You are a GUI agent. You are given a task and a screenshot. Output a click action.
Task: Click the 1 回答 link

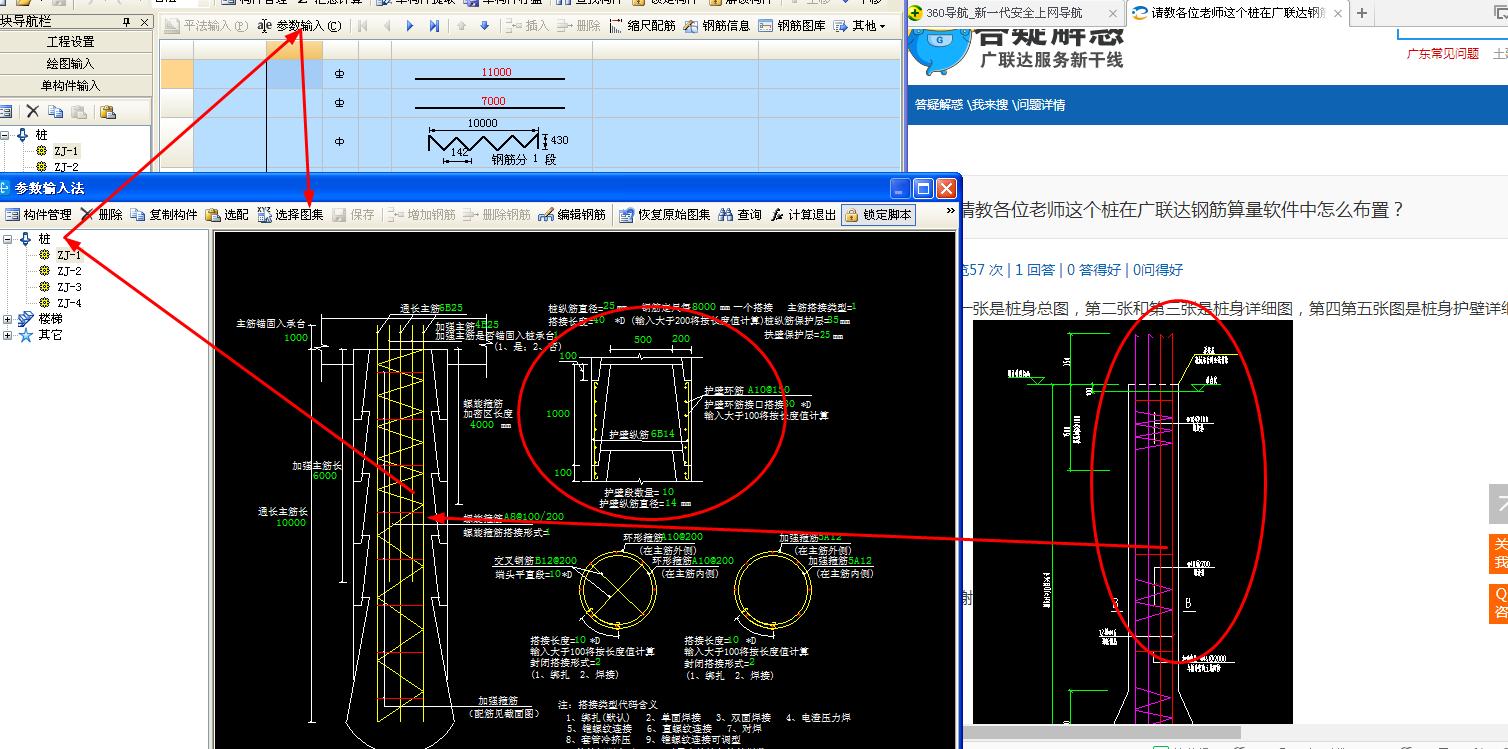pos(1035,270)
